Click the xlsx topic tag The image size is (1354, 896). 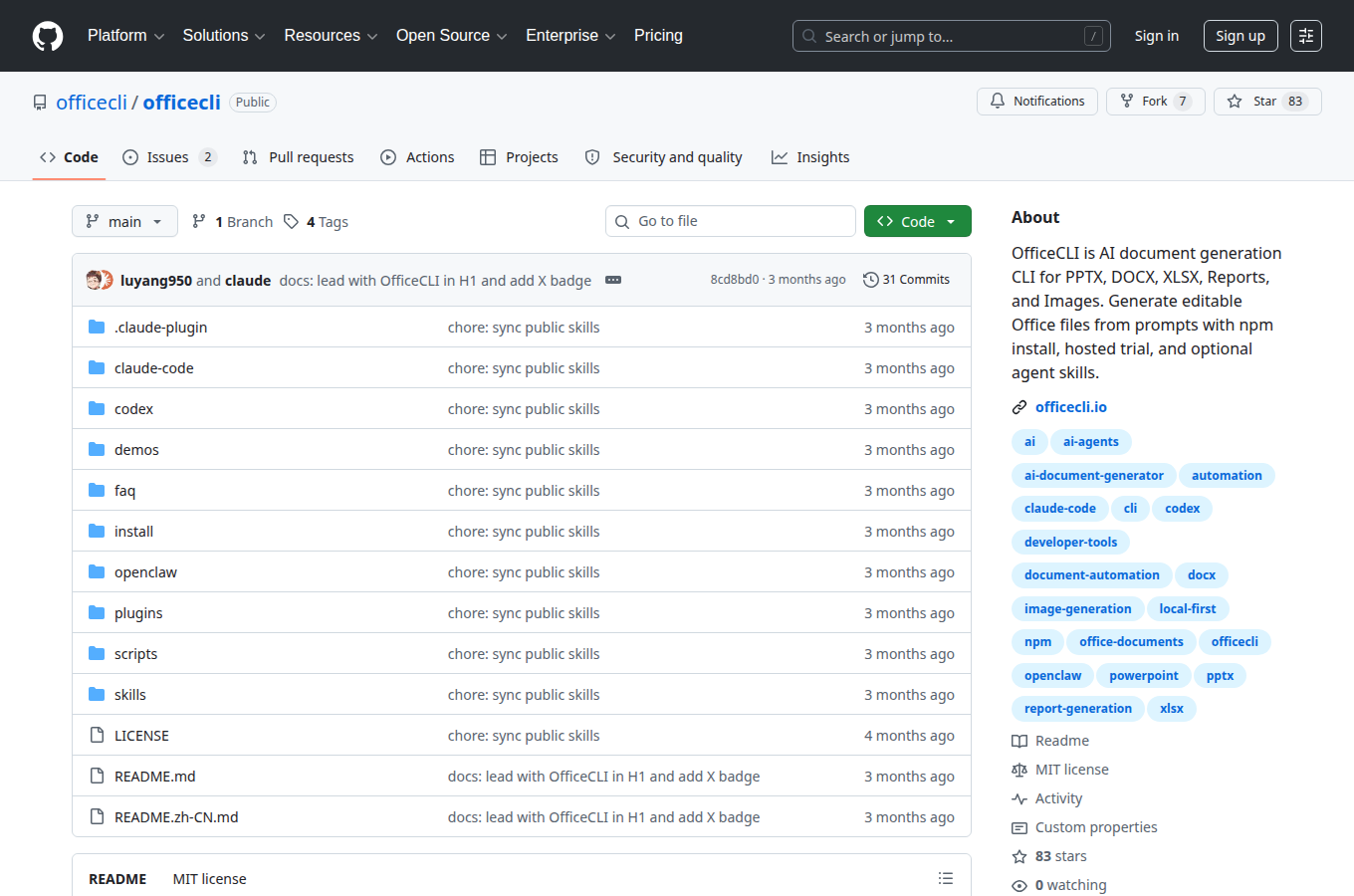pos(1172,709)
